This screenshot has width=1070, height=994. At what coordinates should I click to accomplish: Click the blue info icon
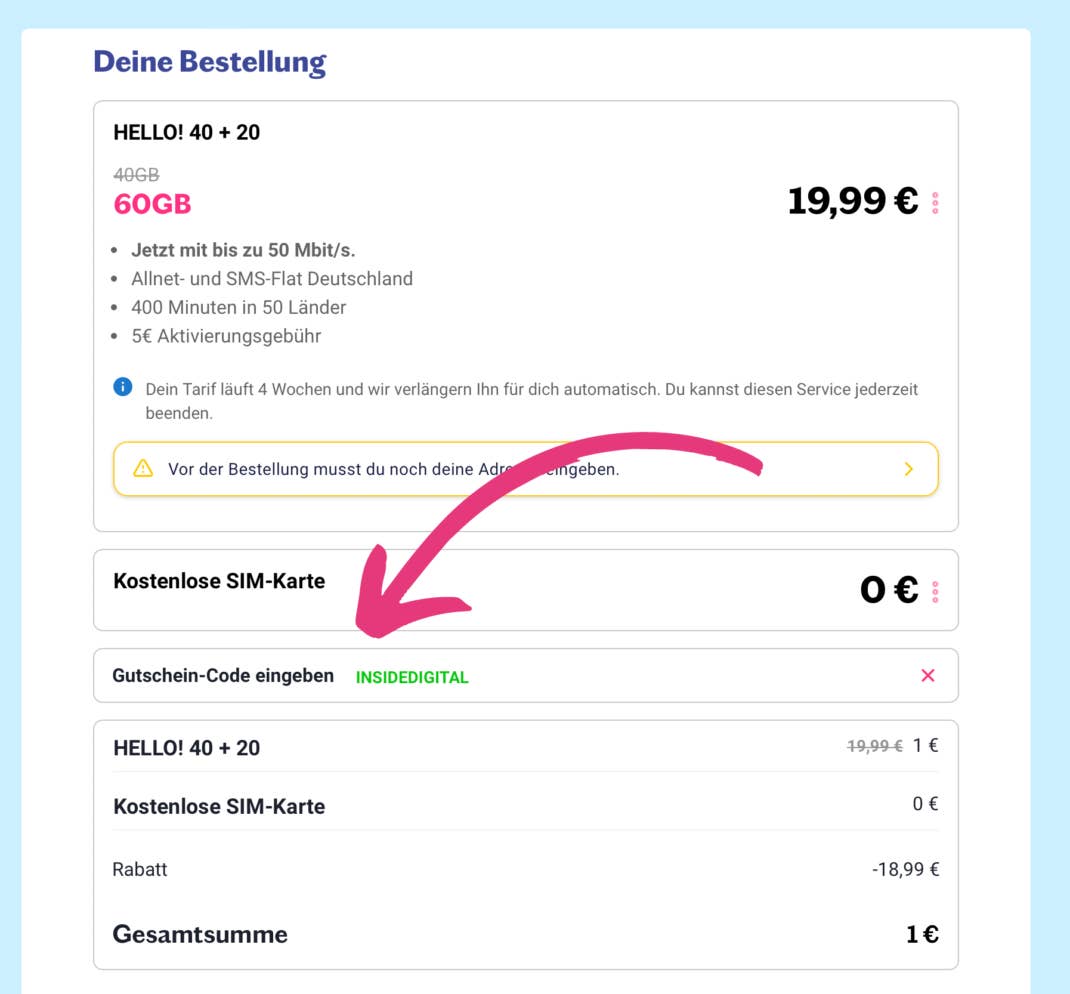(x=123, y=387)
